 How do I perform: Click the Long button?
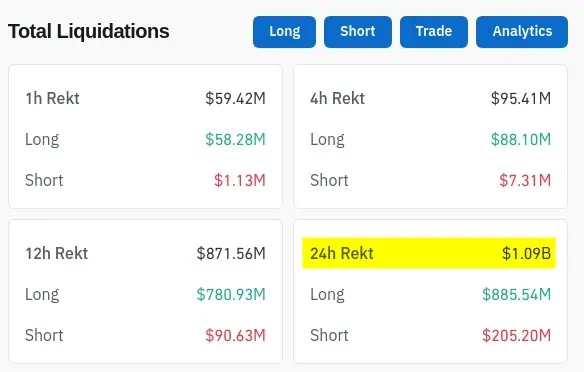(284, 32)
